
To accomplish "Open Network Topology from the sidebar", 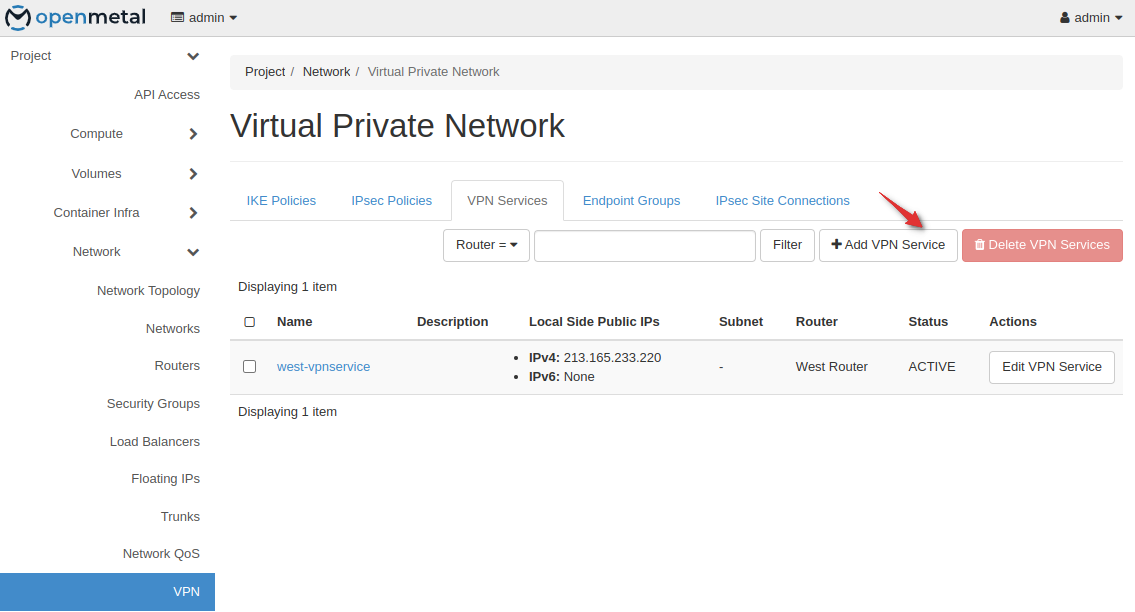I will pos(148,290).
